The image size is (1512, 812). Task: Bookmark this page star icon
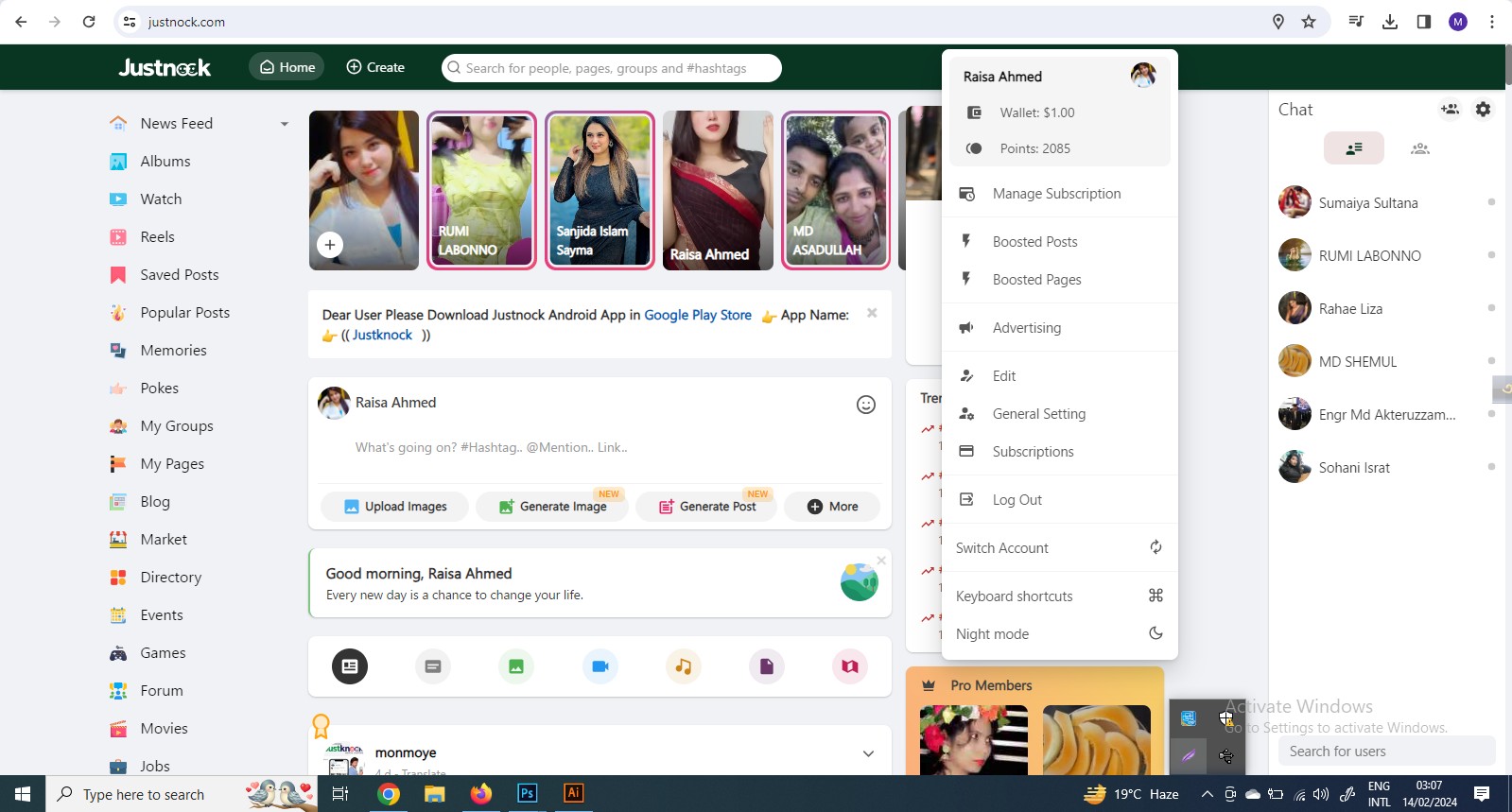(1309, 22)
